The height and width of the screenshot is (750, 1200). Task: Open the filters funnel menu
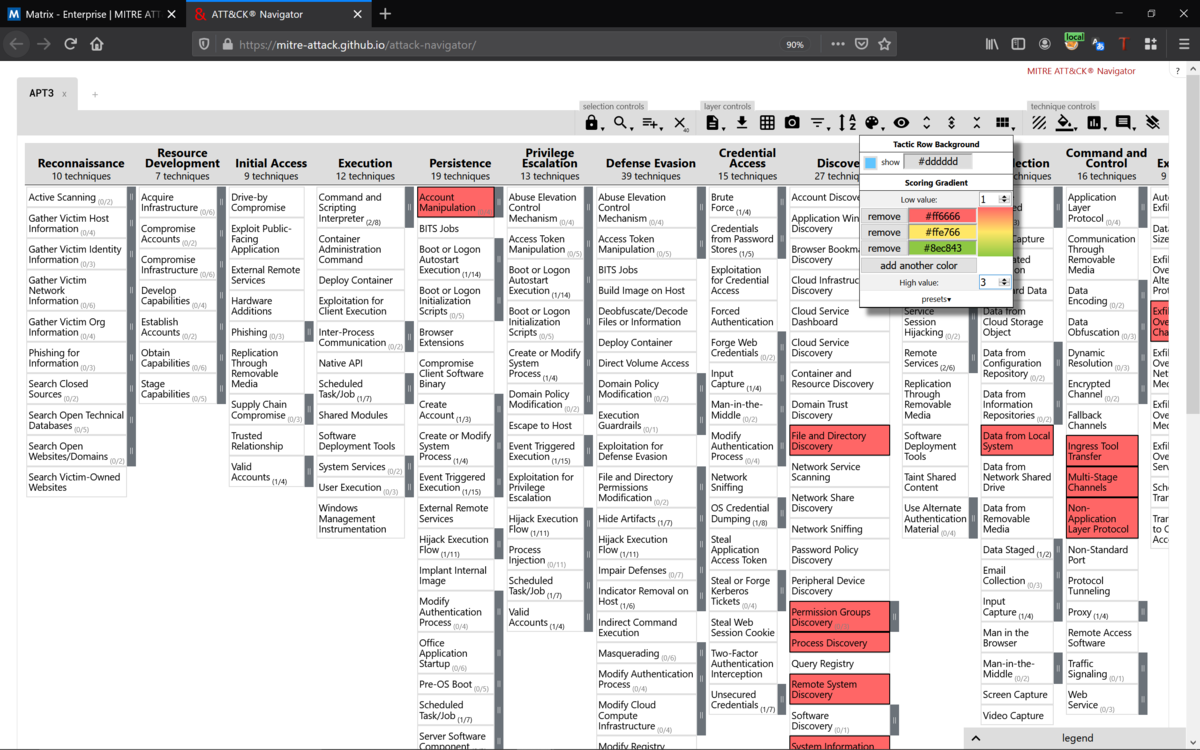(819, 123)
